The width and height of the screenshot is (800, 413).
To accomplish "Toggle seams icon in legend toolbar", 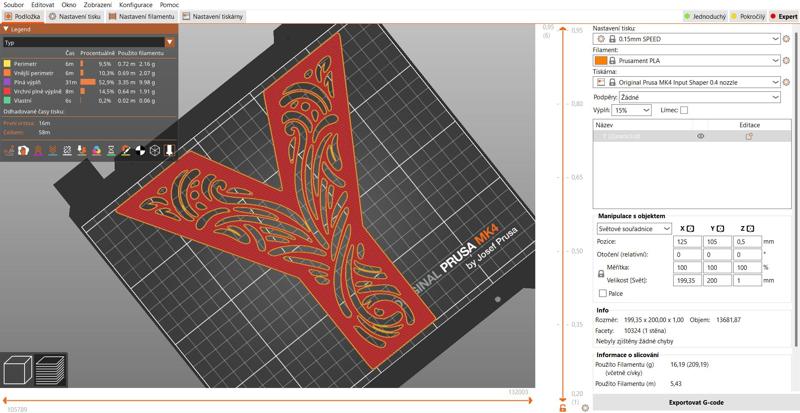I will coord(67,151).
